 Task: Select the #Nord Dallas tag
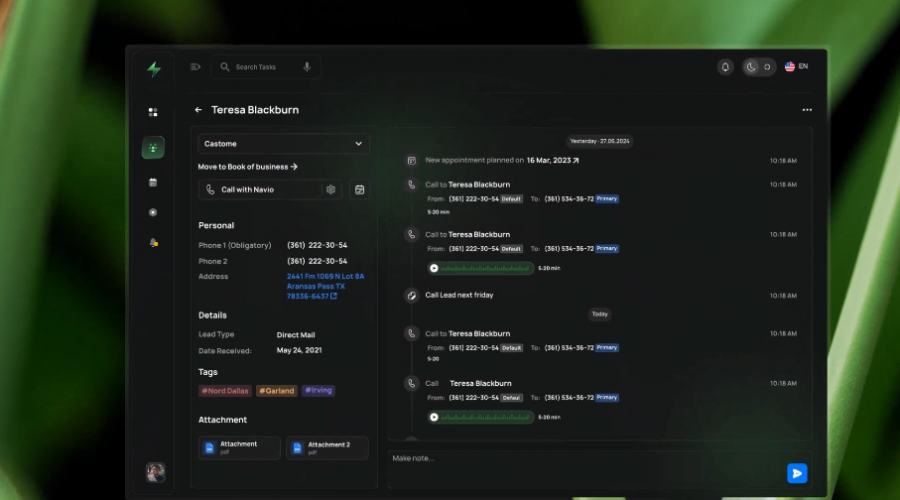(x=225, y=391)
